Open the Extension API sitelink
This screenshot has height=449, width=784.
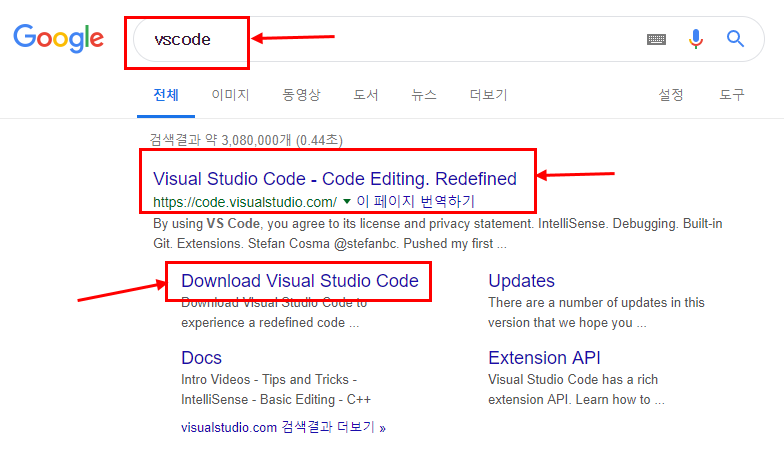click(x=544, y=358)
